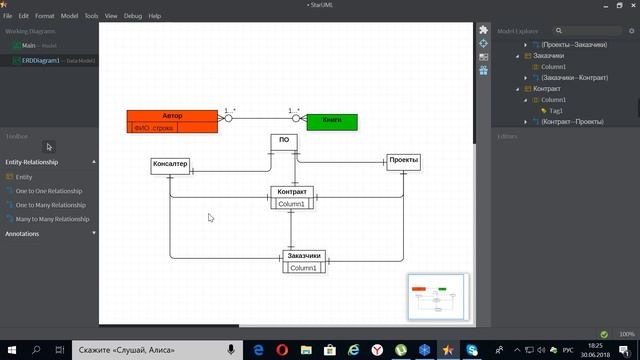
Task: Collapse the Entity-Relationship toolbox section
Action: 94,162
